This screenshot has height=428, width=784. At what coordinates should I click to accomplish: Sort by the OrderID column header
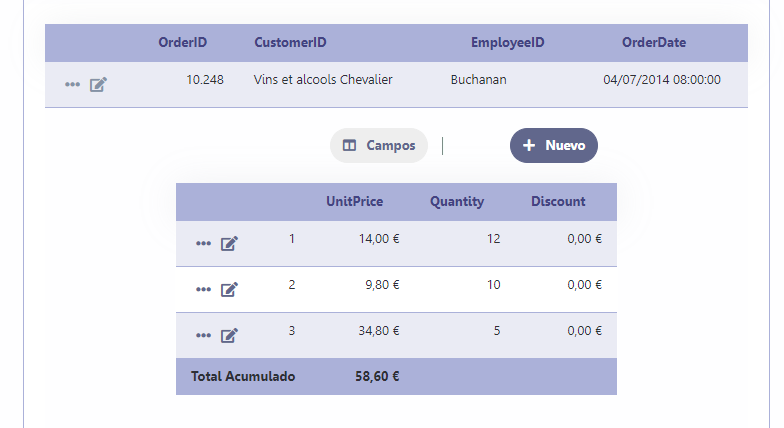tap(183, 43)
